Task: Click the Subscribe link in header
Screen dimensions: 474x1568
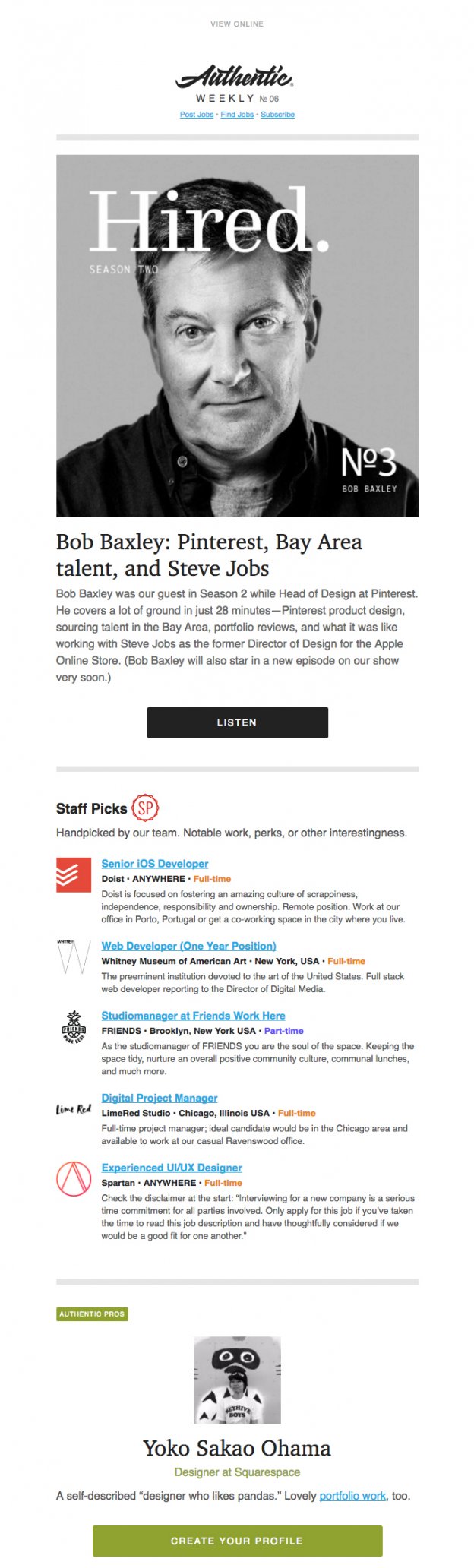Action: (x=277, y=115)
